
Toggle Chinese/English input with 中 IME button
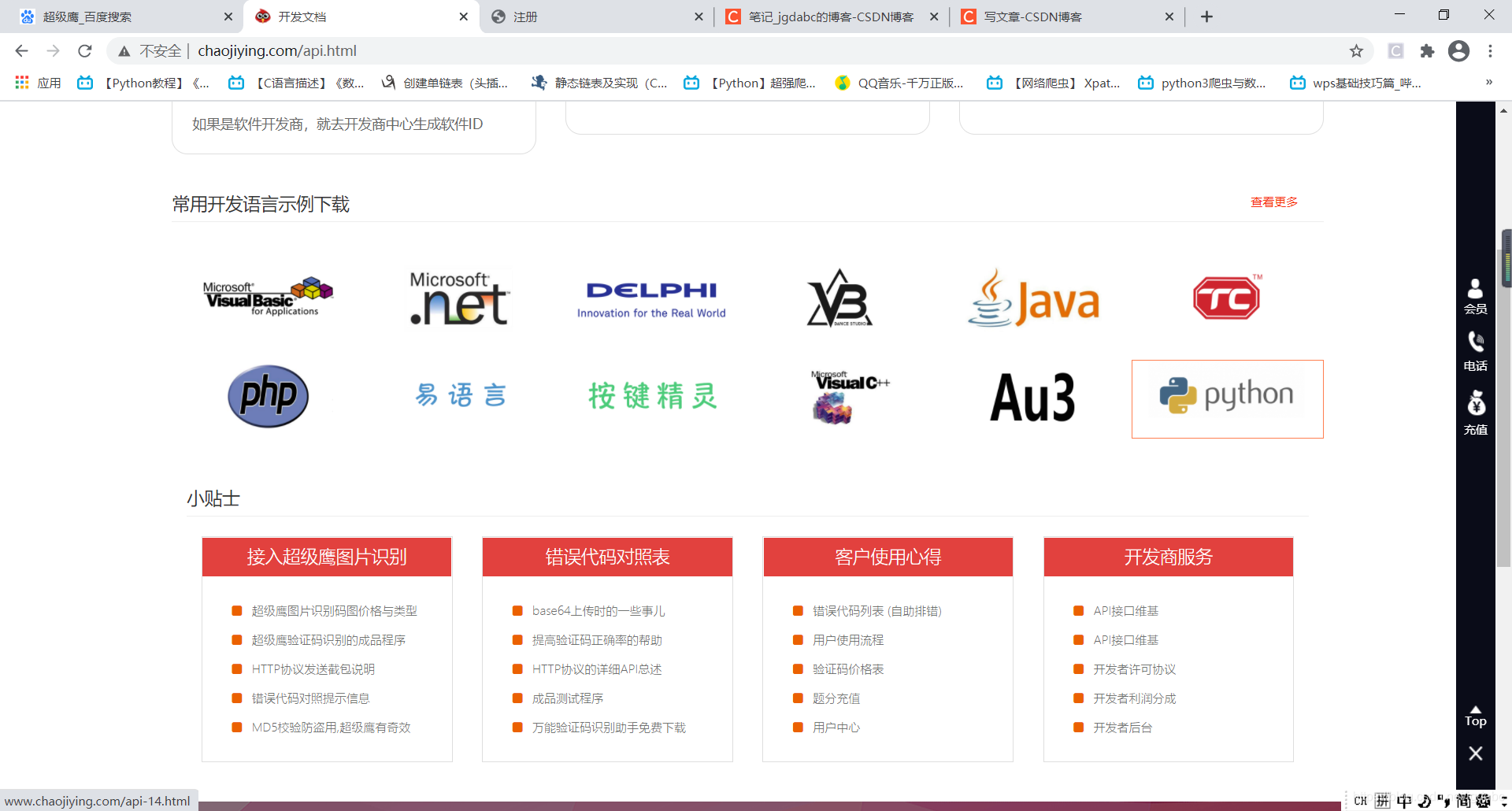pos(1403,800)
